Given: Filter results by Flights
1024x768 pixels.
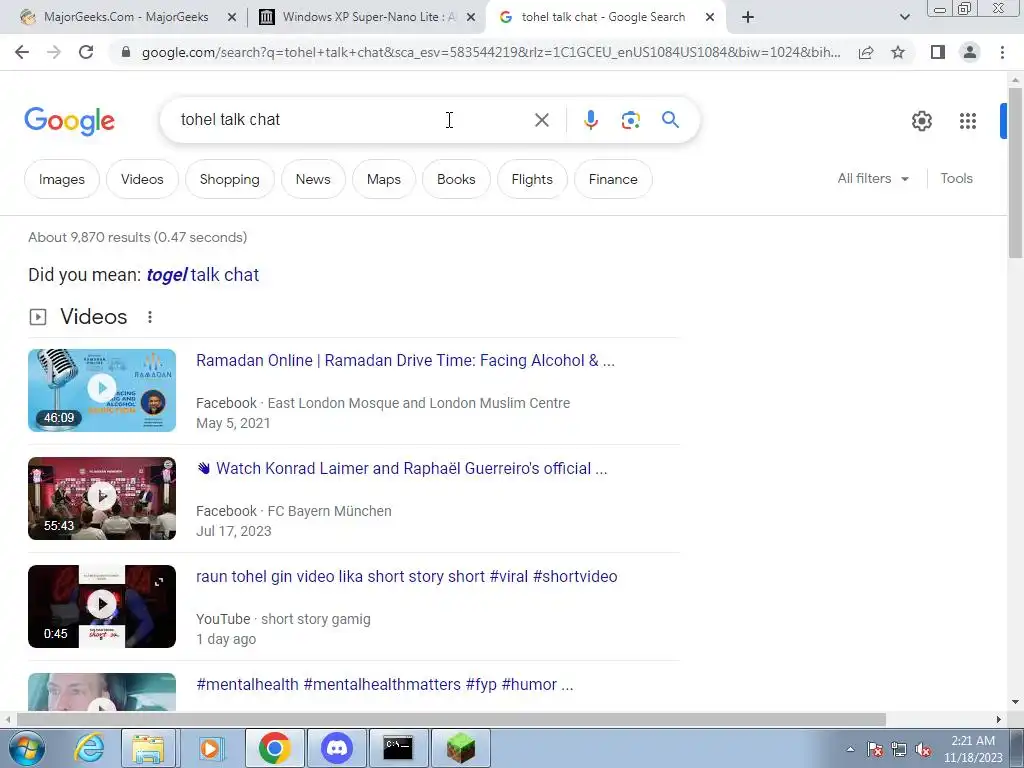Looking at the screenshot, I should coord(532,180).
